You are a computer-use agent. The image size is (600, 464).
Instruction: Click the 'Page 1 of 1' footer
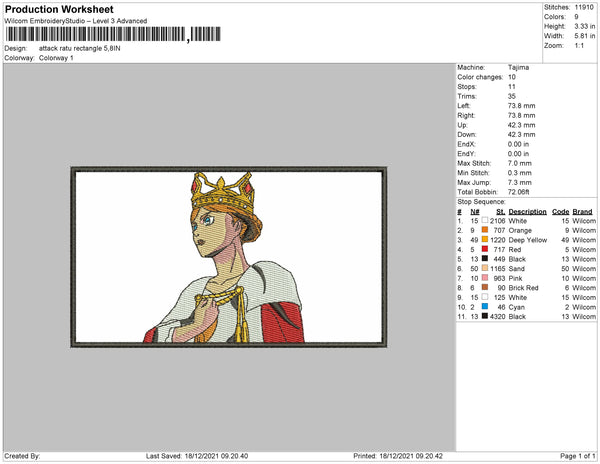pos(578,456)
